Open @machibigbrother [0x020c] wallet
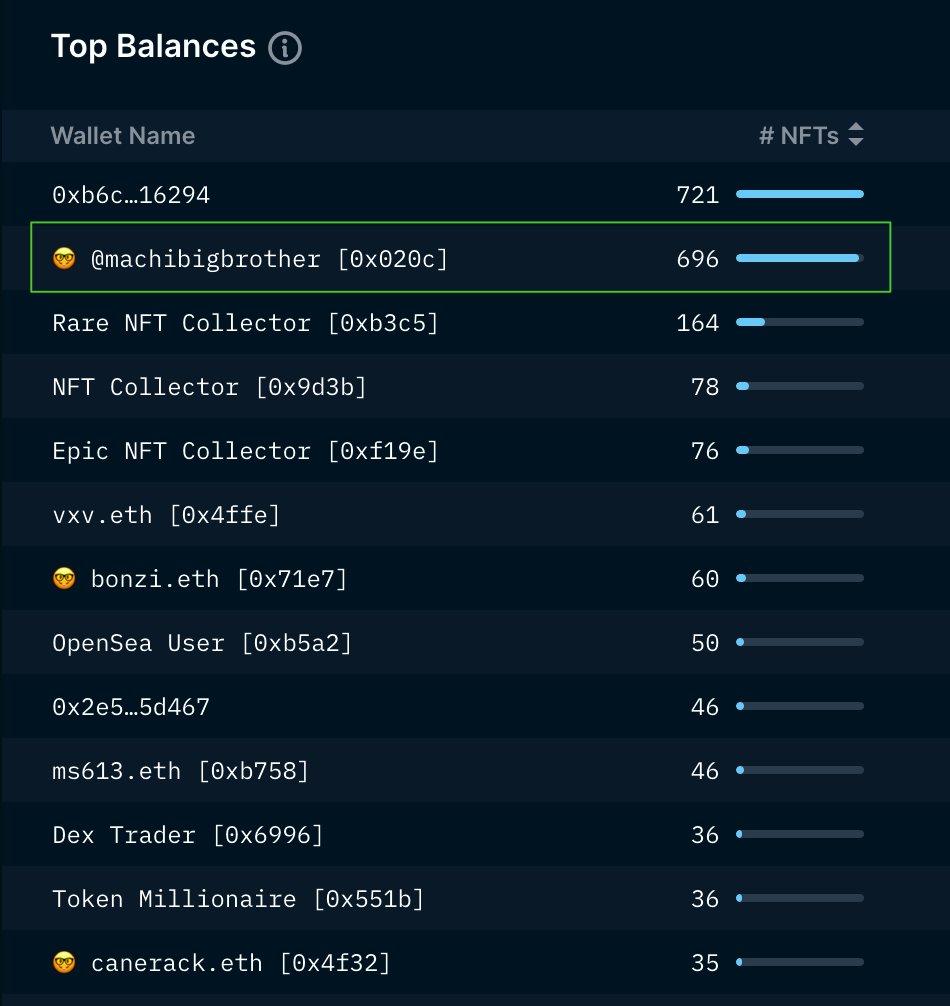 (x=269, y=259)
